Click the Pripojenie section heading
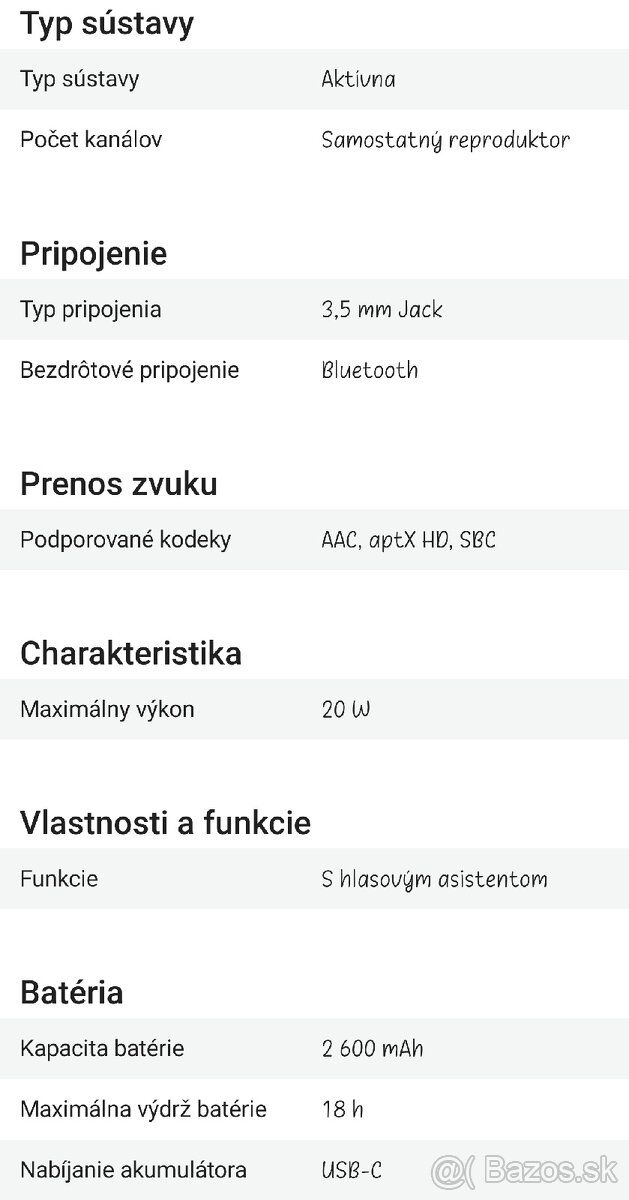629x1200 pixels. tap(94, 253)
